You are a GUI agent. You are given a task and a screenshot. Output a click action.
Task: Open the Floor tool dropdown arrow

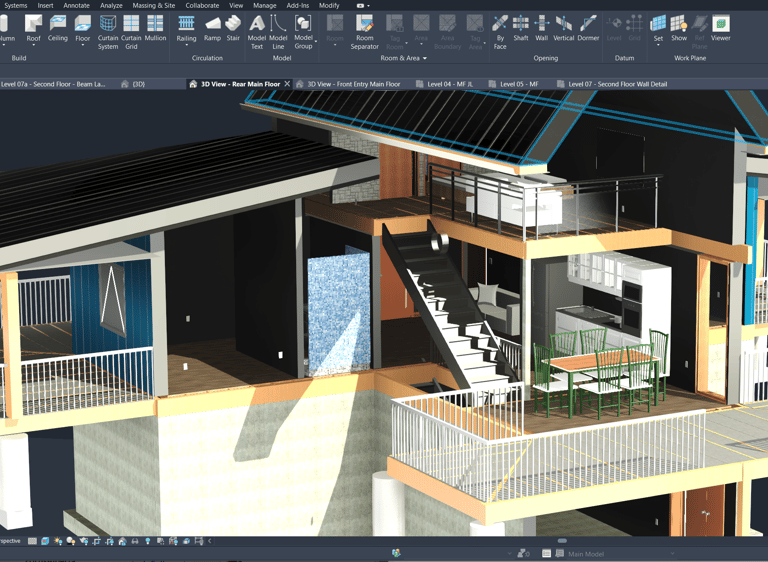pyautogui.click(x=82, y=46)
